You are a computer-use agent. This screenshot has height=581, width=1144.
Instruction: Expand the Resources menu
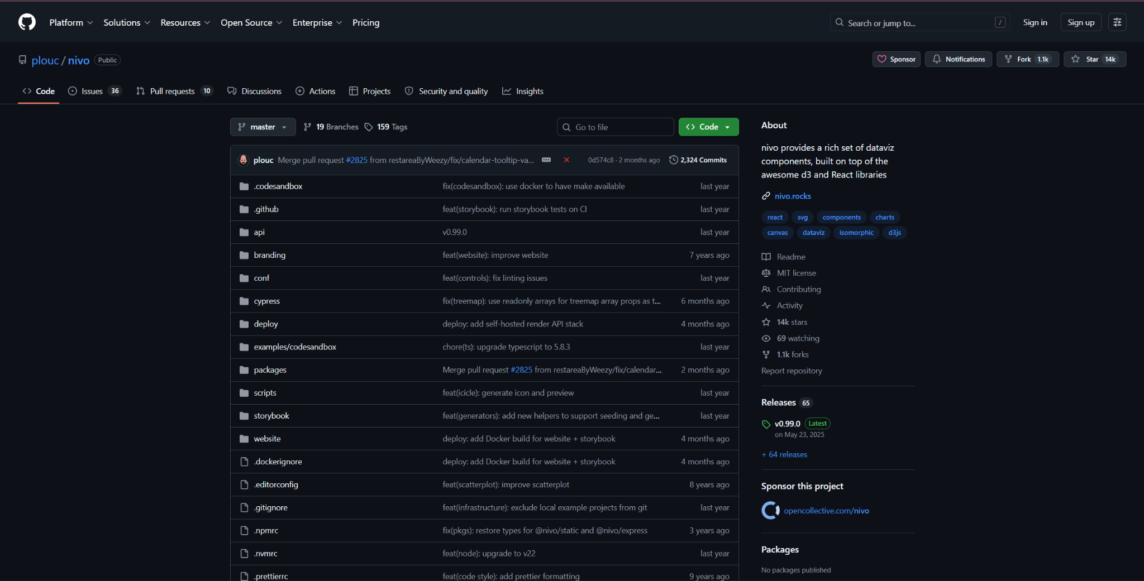pos(185,23)
